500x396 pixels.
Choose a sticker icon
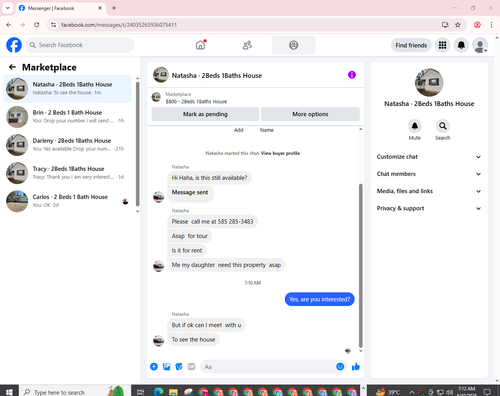pos(179,367)
